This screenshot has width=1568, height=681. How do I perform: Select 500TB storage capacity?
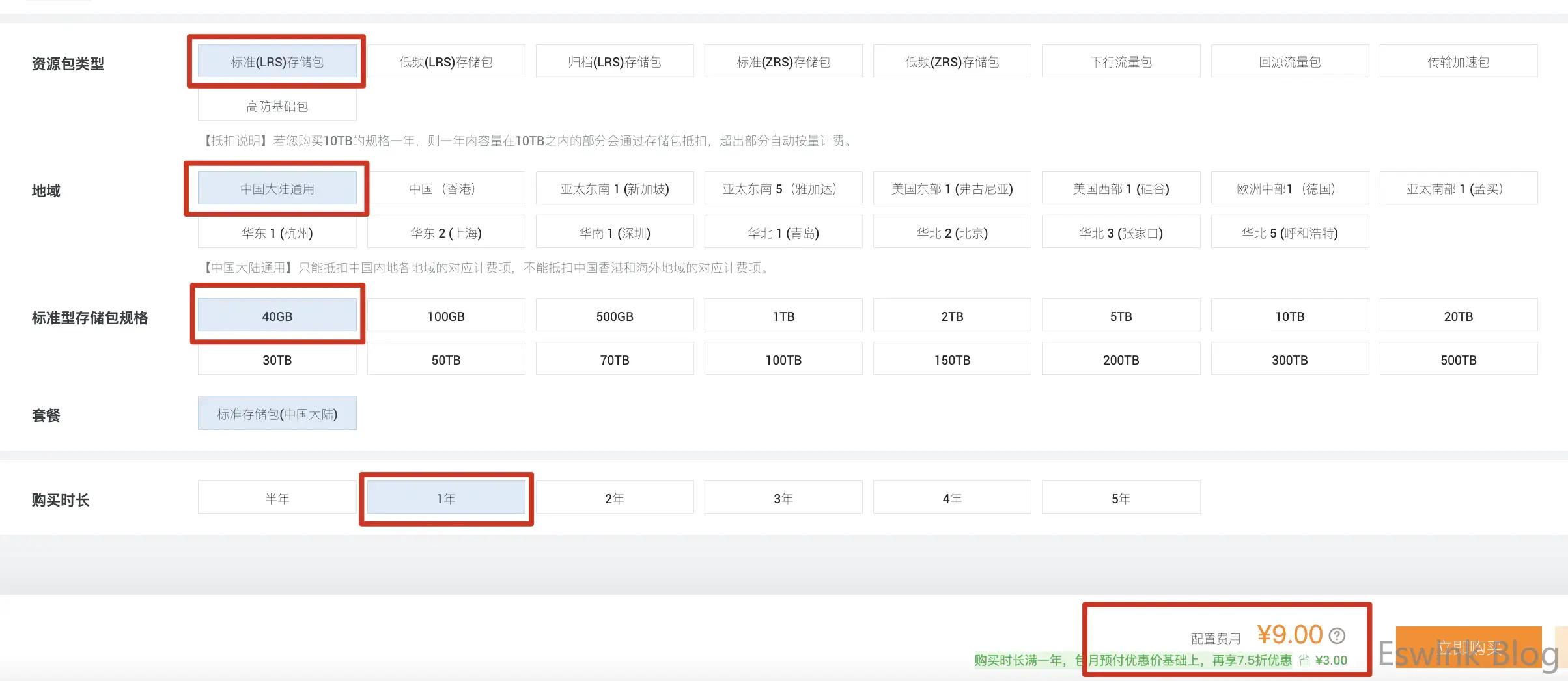coord(1458,359)
